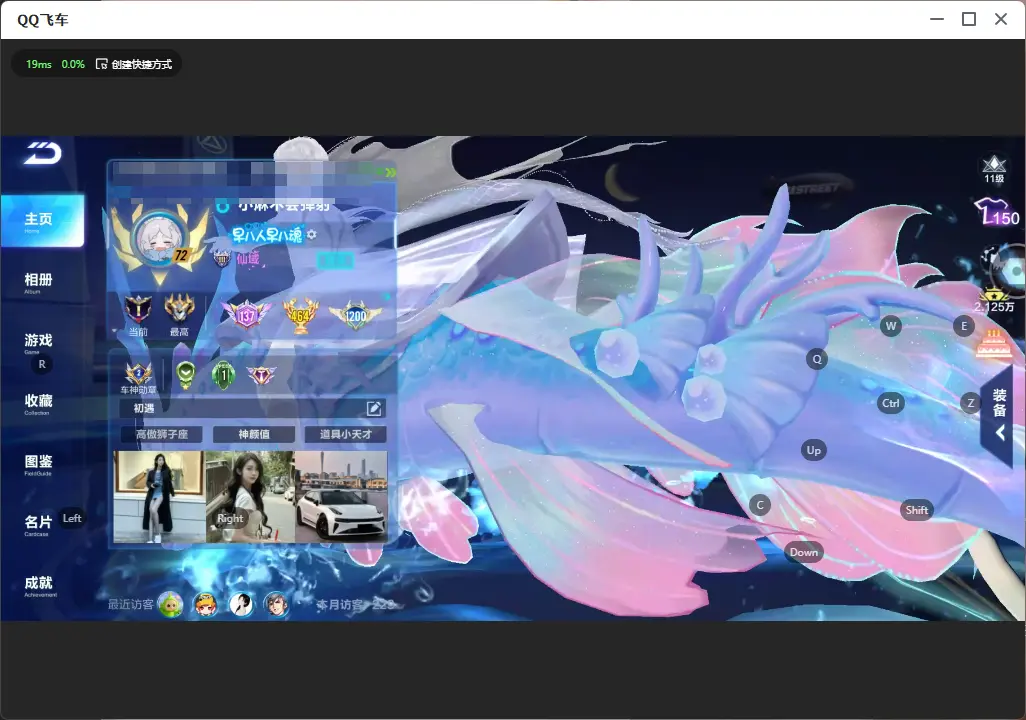Click the W key overlay button
Screen dimensions: 1026x720
(x=891, y=326)
